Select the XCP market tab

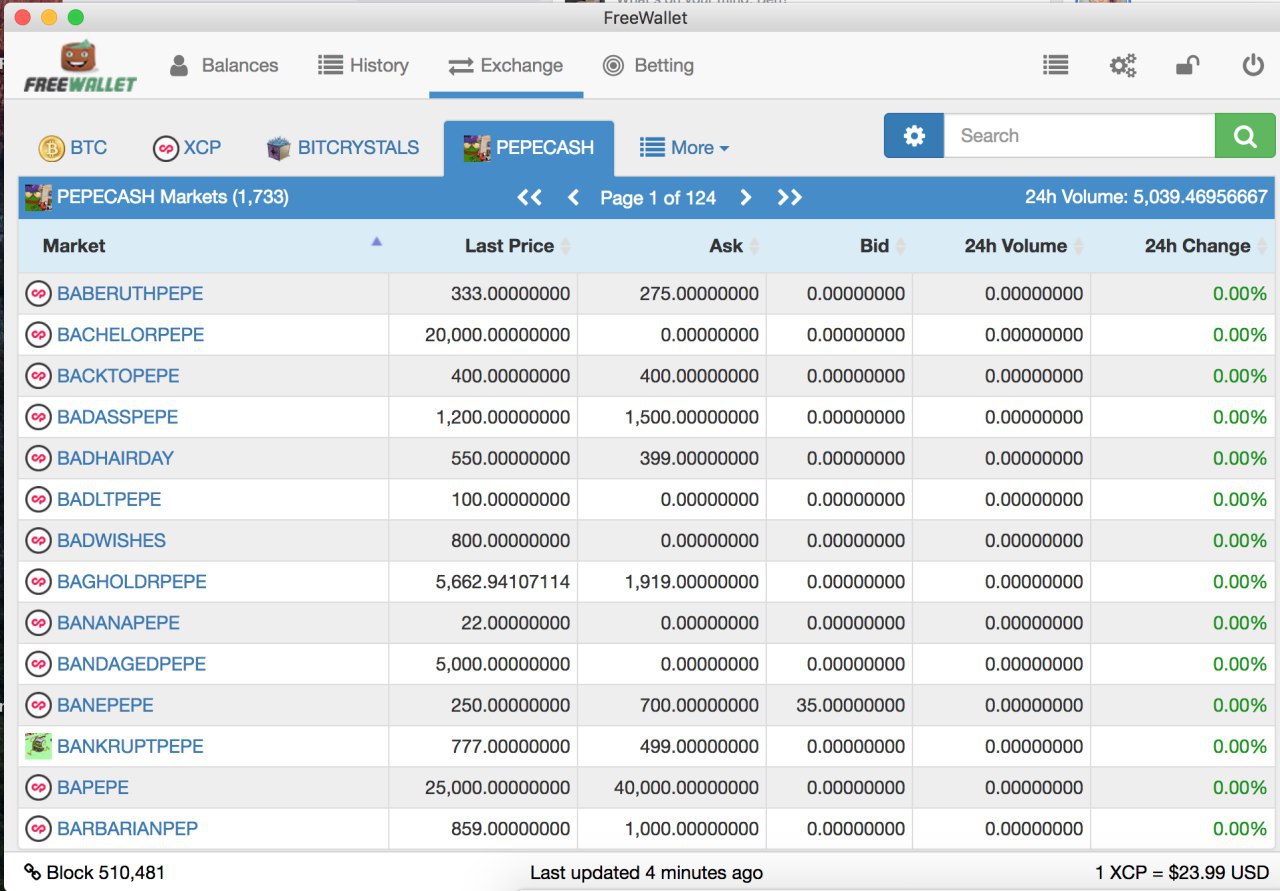(187, 147)
